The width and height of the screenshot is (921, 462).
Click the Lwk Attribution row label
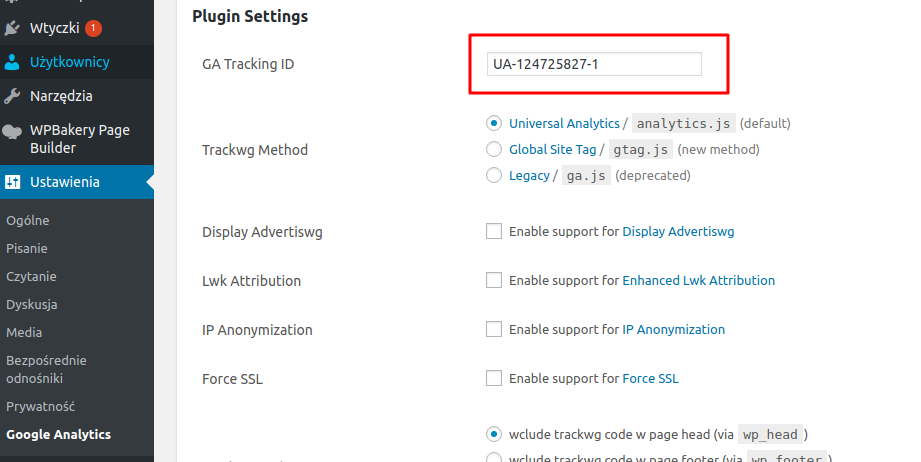(251, 281)
